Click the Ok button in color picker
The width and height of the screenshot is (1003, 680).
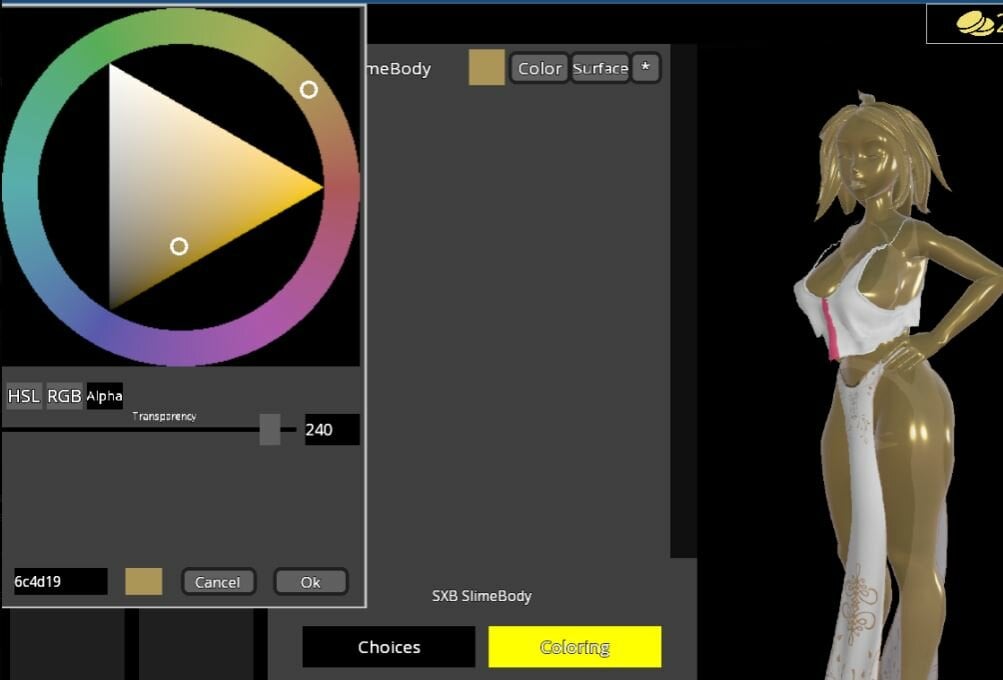point(311,582)
